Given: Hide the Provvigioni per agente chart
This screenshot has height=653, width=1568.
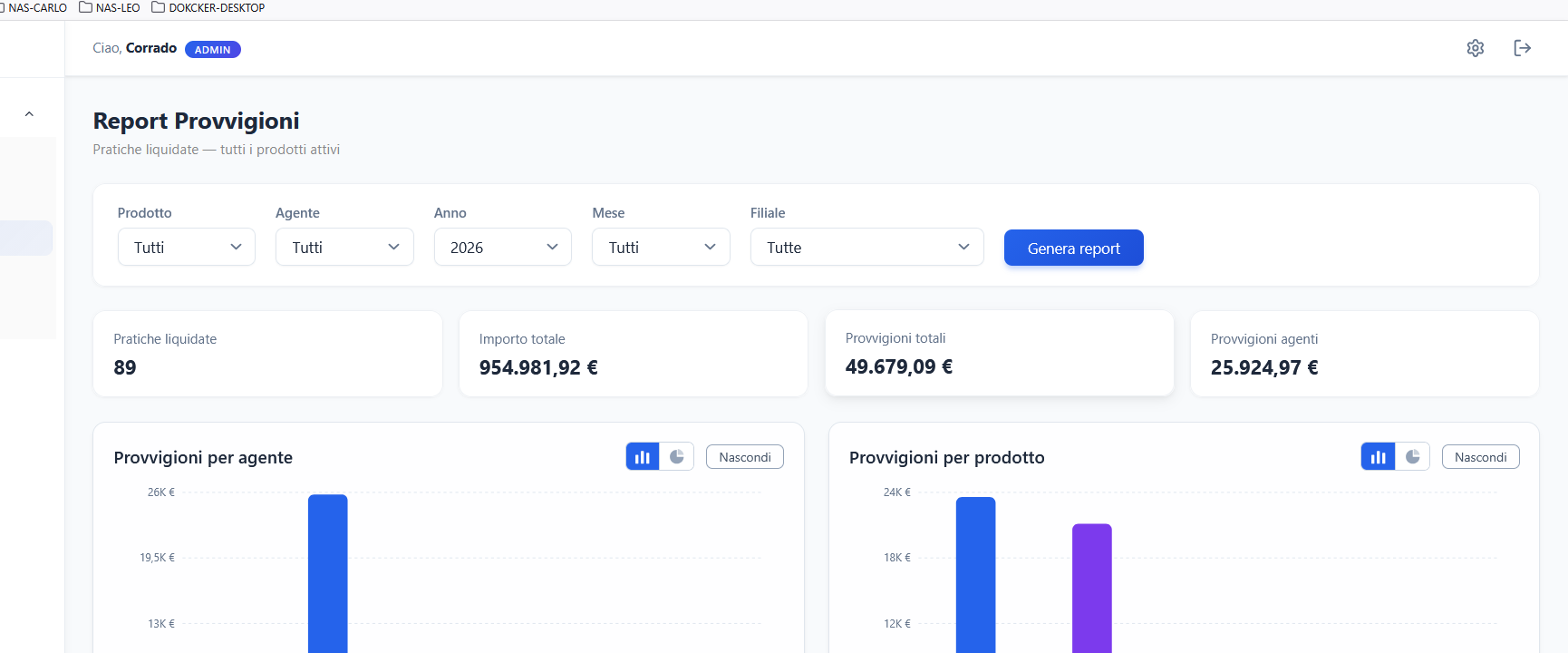Looking at the screenshot, I should pos(745,457).
